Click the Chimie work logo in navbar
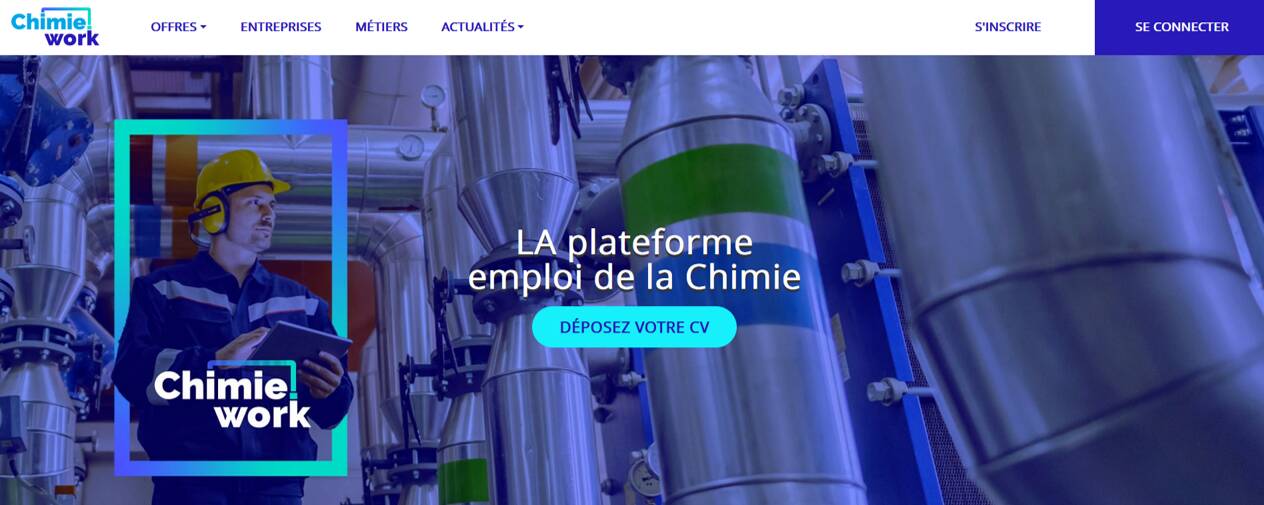 pos(55,27)
